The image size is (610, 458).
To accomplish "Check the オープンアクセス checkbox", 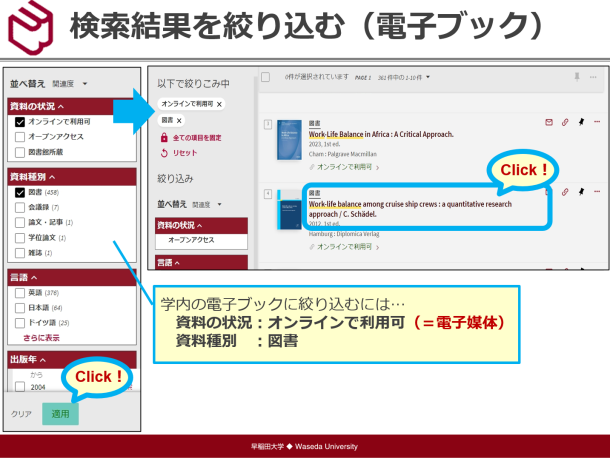I will tap(20, 137).
